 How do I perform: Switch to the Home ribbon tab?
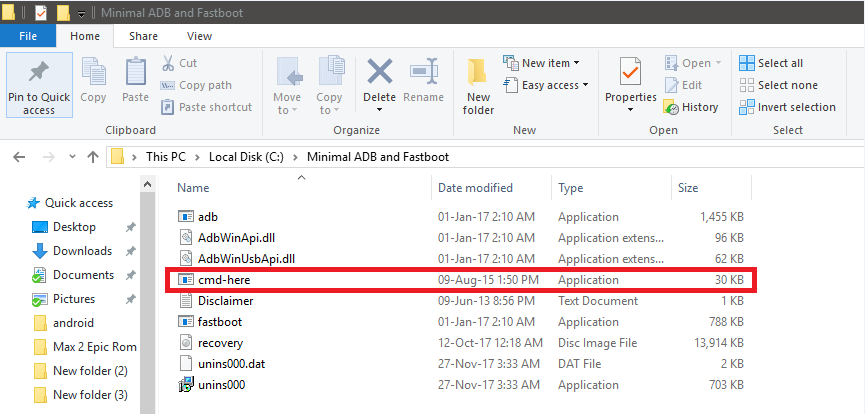pyautogui.click(x=85, y=36)
